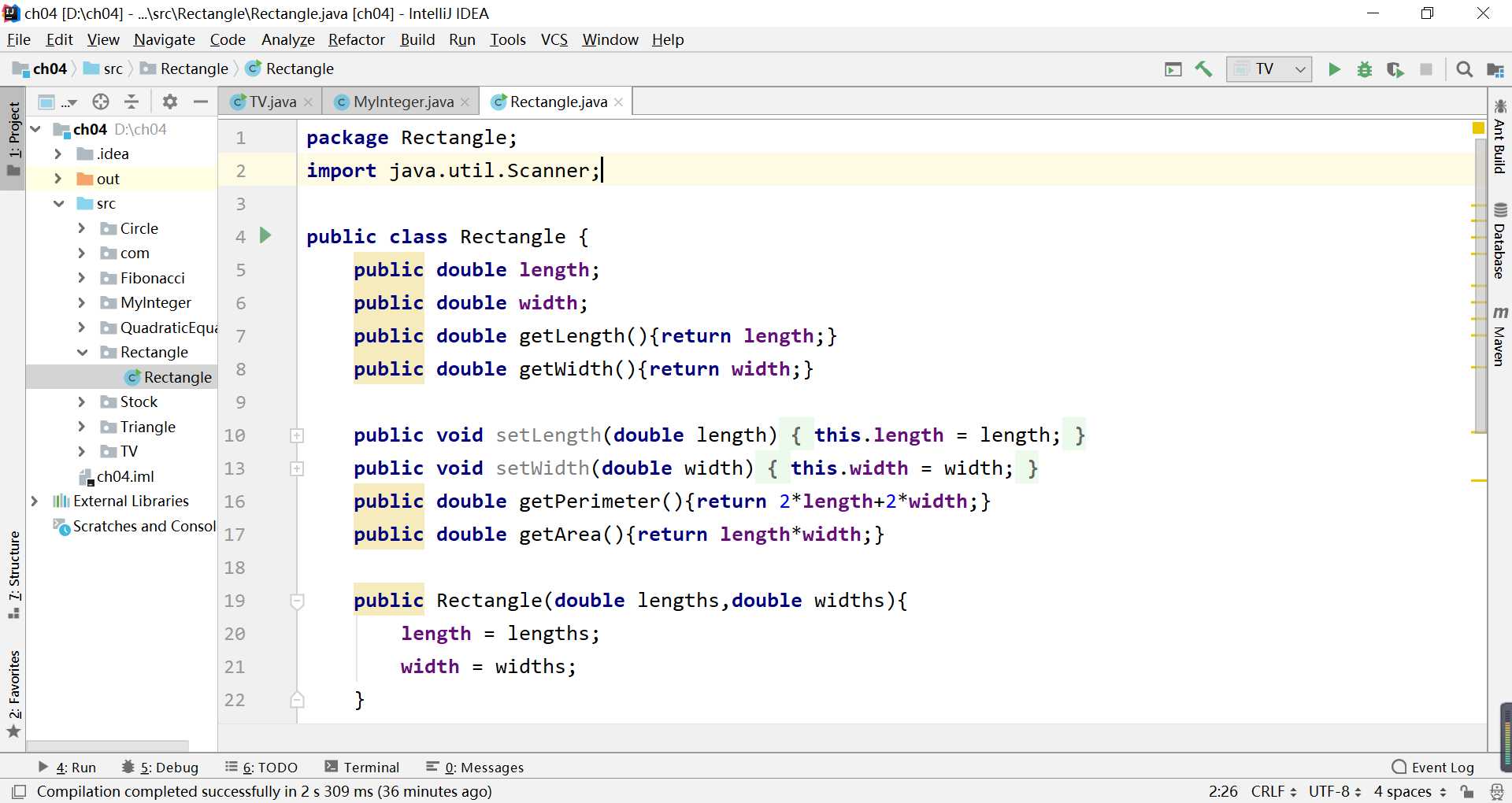The height and width of the screenshot is (803, 1512).
Task: Open the TV run configuration dropdown
Action: click(x=1269, y=69)
